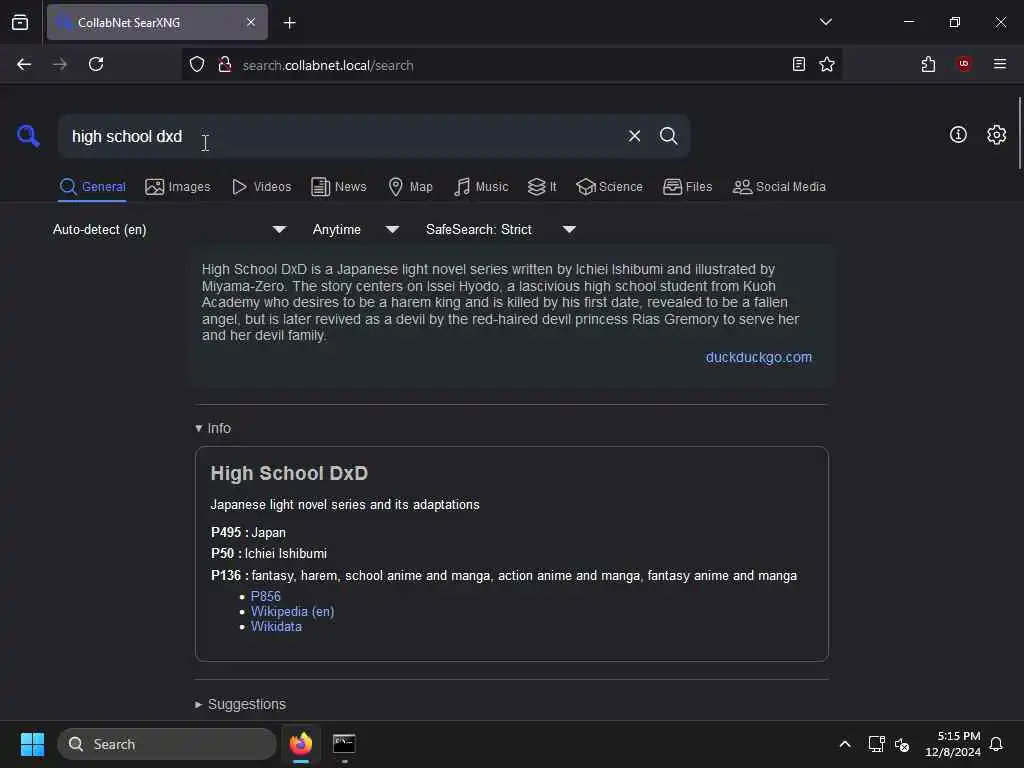The width and height of the screenshot is (1024, 768).
Task: Switch to the News search tab
Action: click(x=339, y=187)
